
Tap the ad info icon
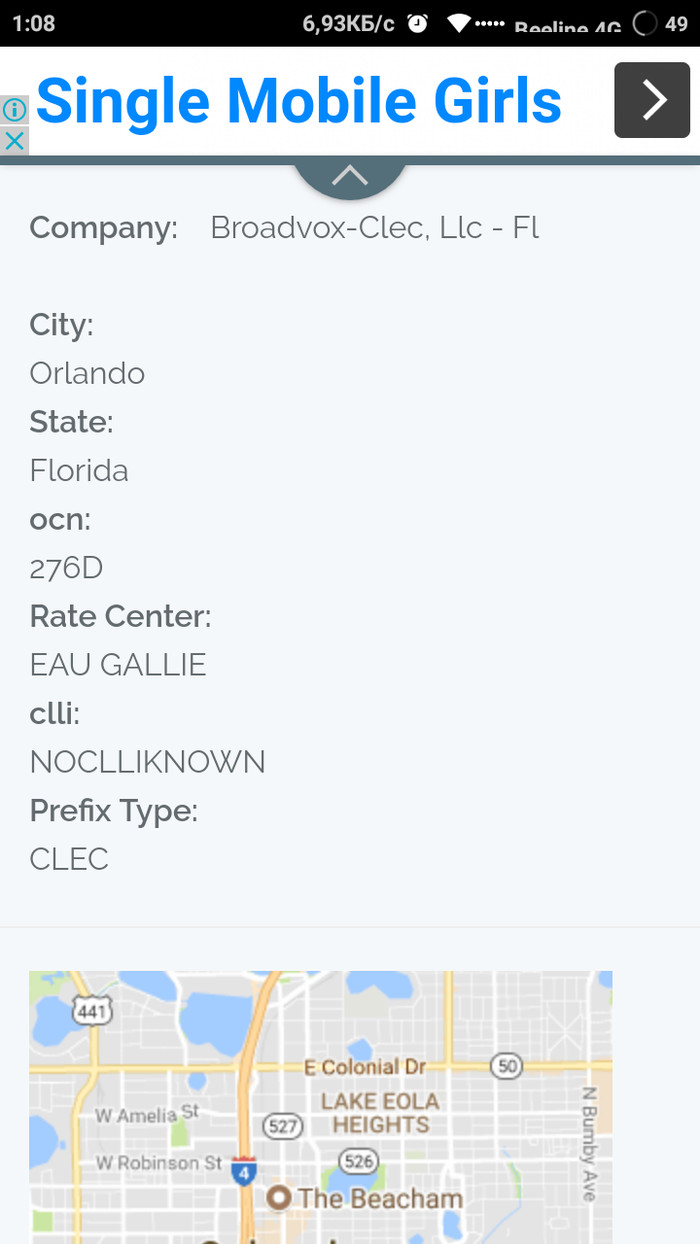coord(14,110)
